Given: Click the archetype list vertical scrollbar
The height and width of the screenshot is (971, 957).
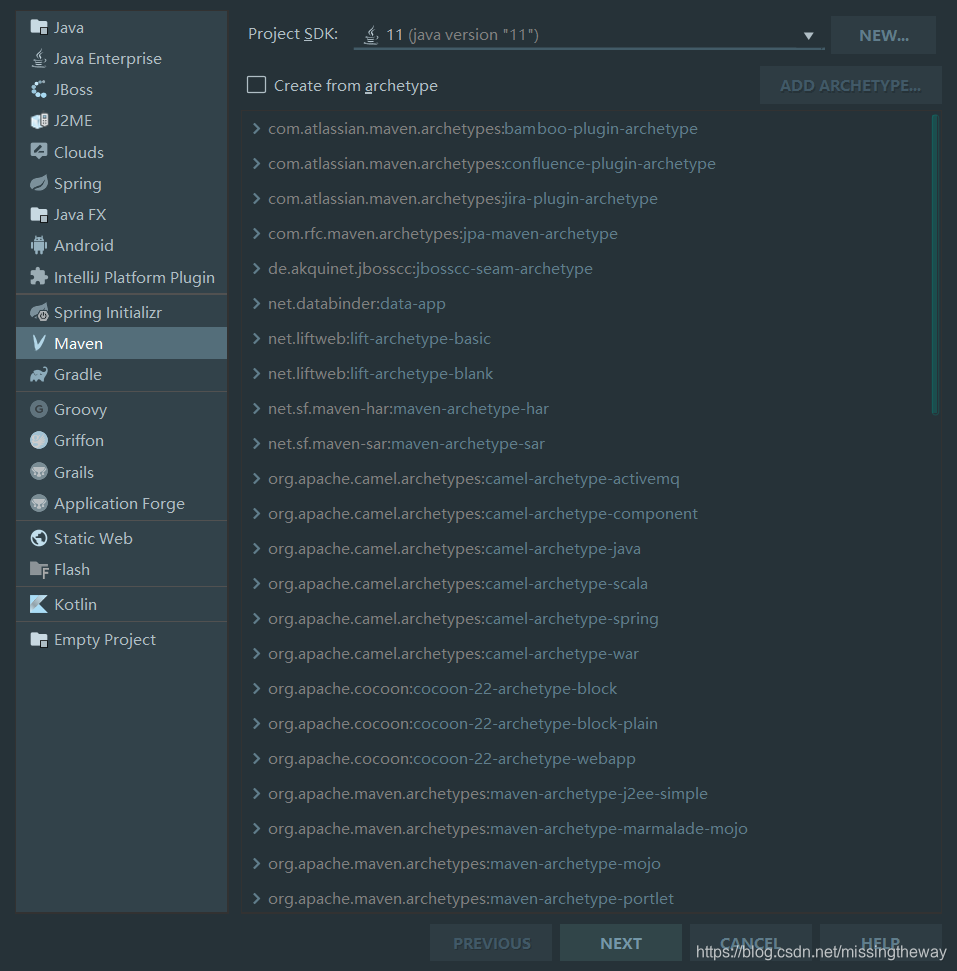Looking at the screenshot, I should point(935,264).
